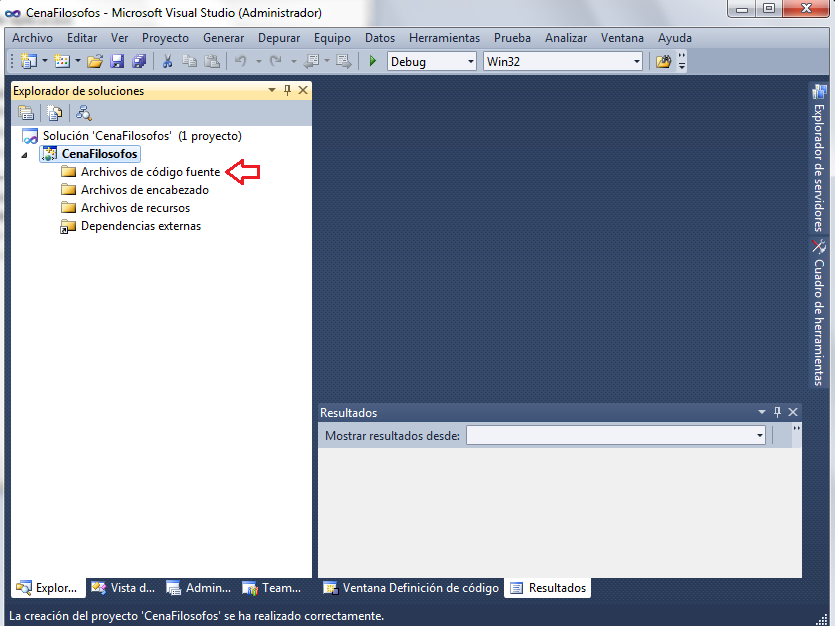
Task: Toggle auto-hide pin on Resultados panel
Action: click(776, 412)
